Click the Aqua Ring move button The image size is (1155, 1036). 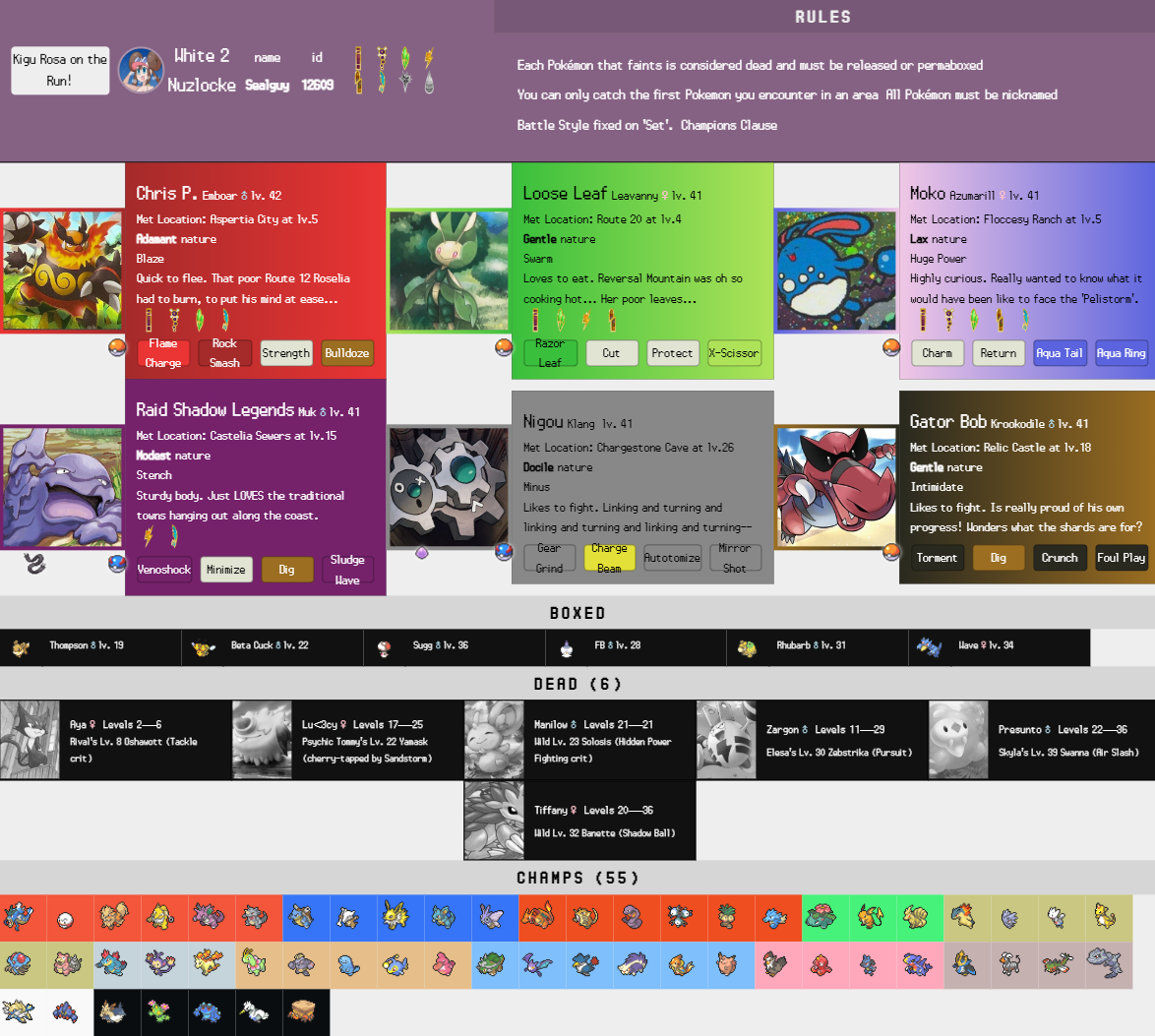click(1122, 353)
